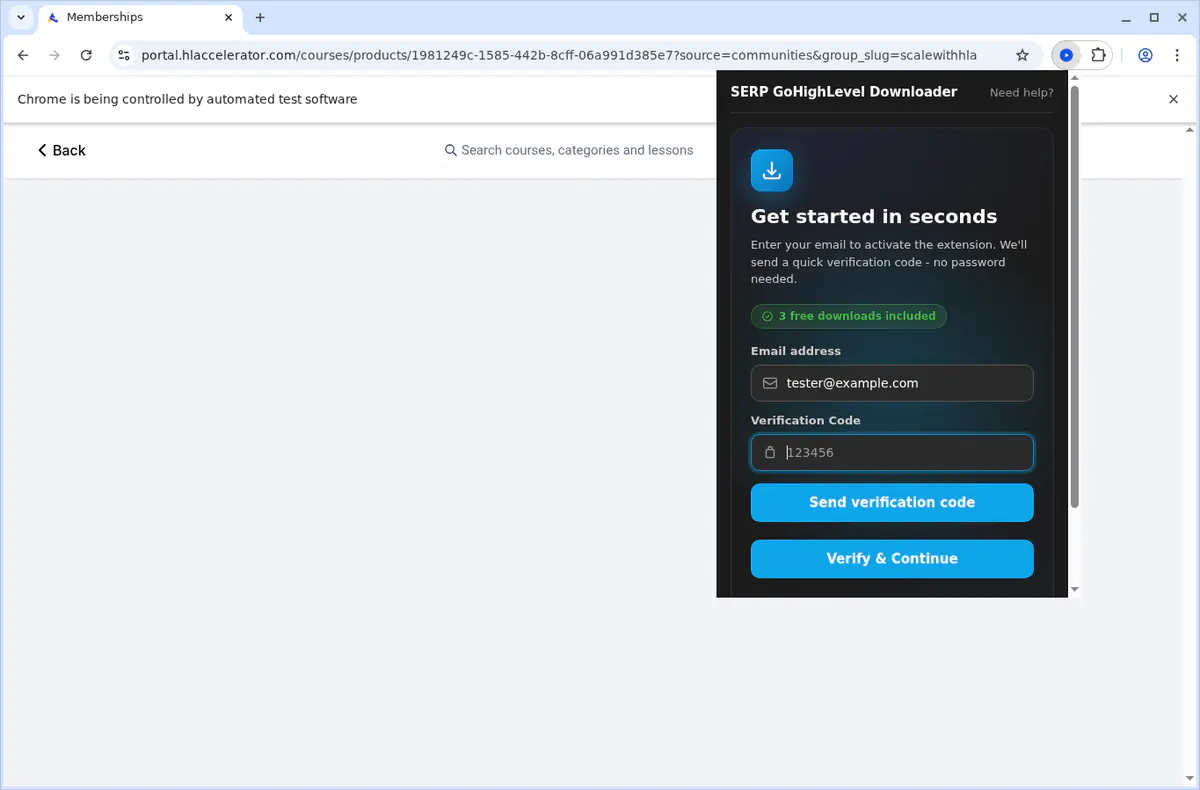Click the Get started in seconds heading
1200x790 pixels.
(x=874, y=216)
